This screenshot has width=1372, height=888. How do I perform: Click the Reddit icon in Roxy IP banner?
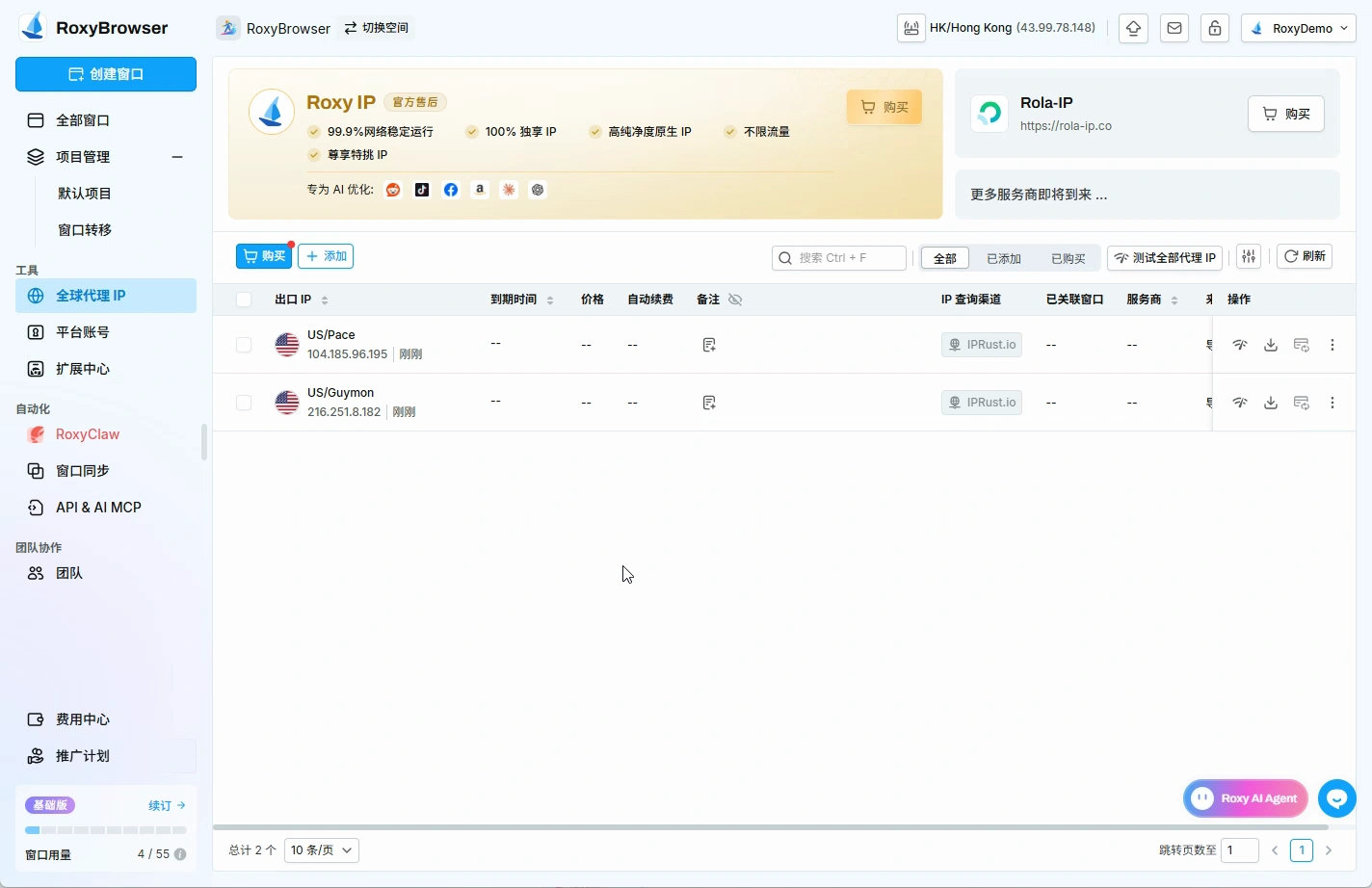click(393, 190)
